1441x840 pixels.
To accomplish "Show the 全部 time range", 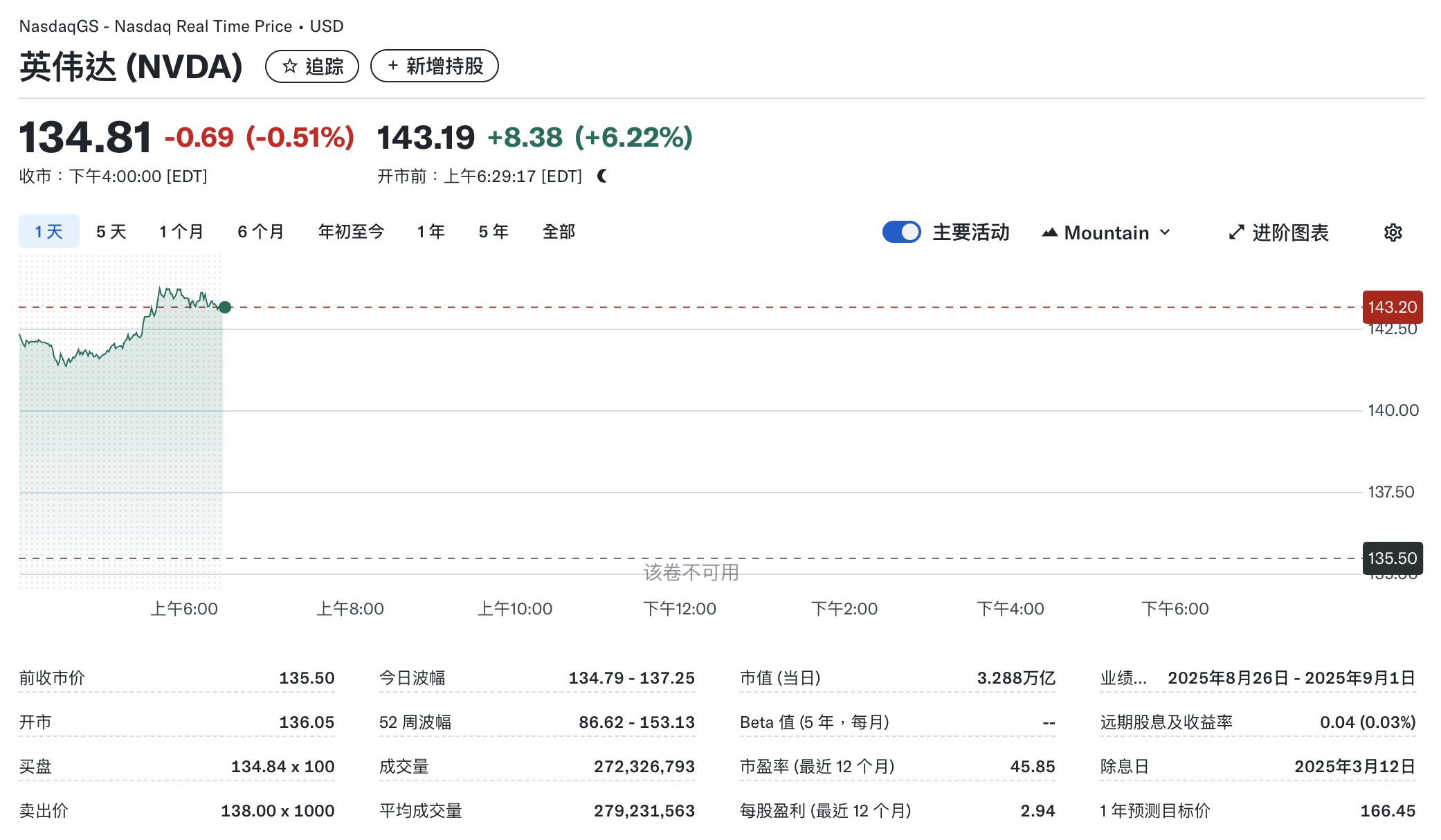I will point(559,232).
